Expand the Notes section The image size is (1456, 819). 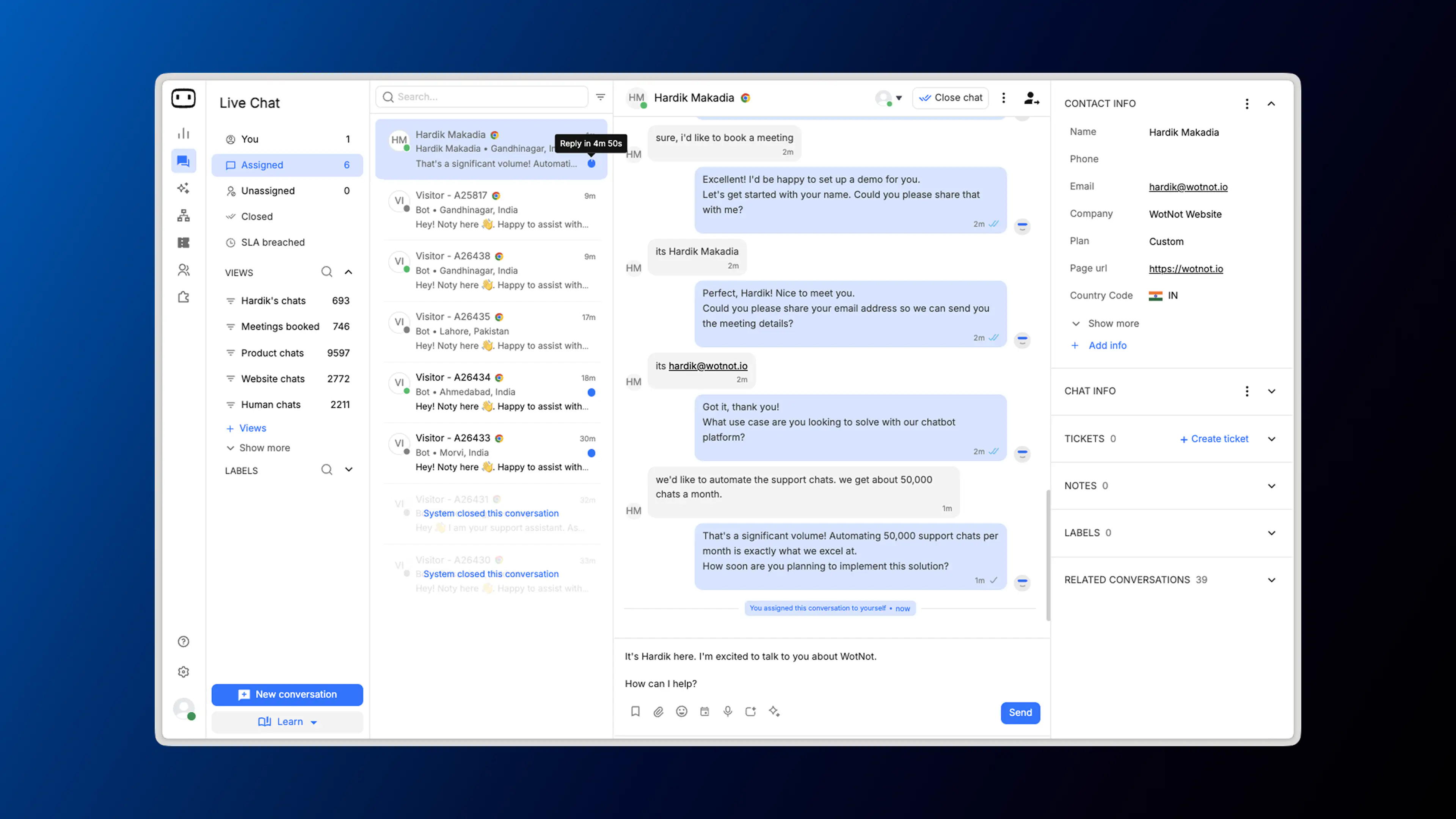click(x=1271, y=486)
